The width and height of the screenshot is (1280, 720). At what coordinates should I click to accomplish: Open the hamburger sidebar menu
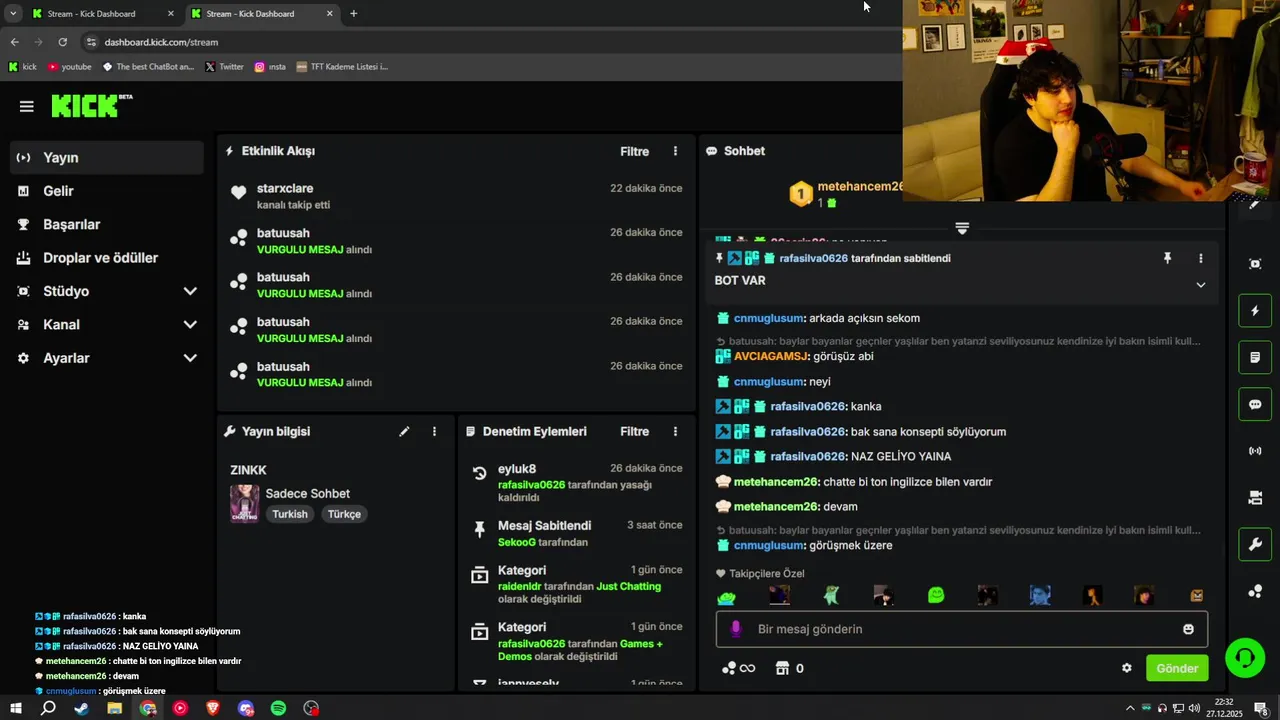click(27, 106)
